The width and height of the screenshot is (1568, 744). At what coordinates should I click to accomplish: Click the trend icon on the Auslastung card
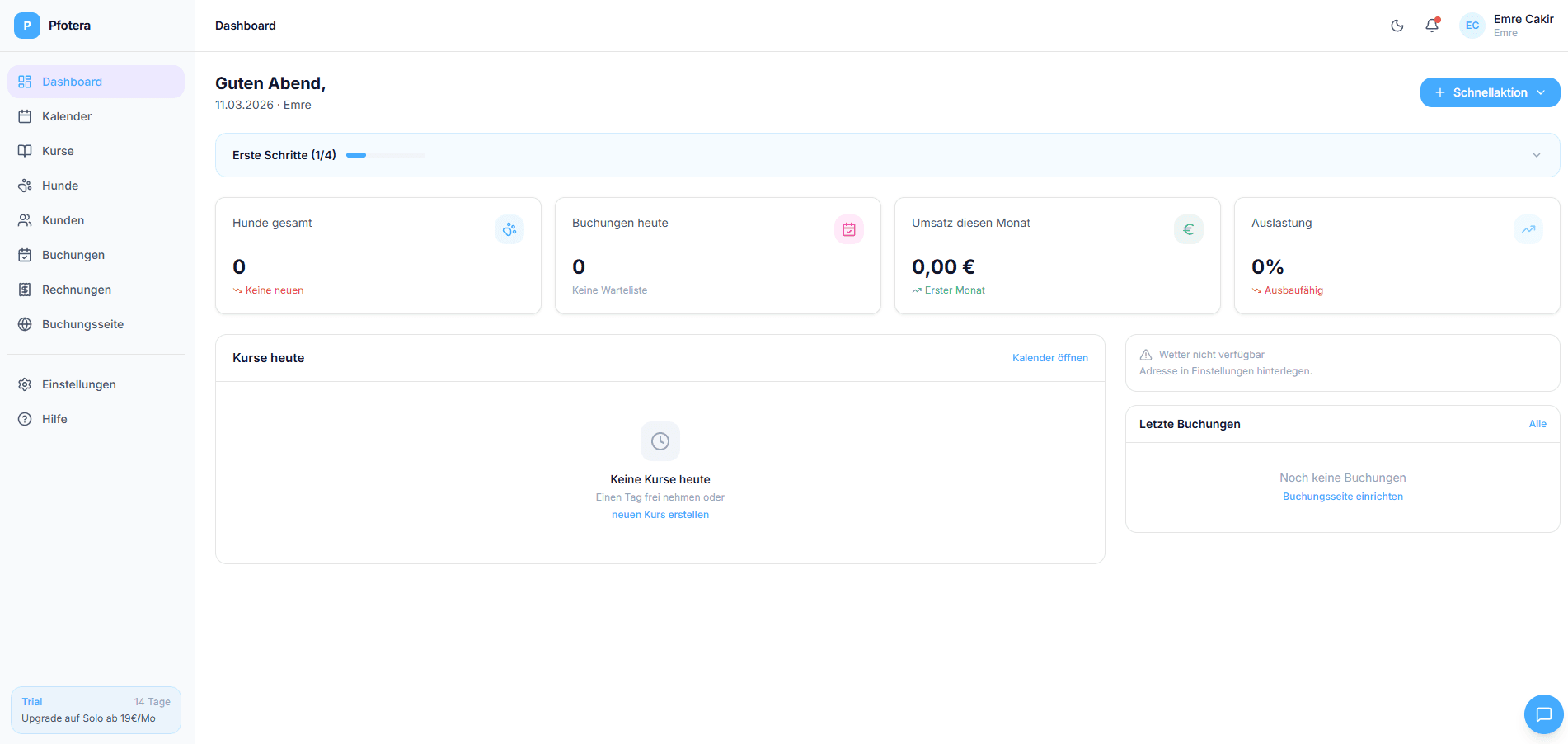pyautogui.click(x=1528, y=229)
